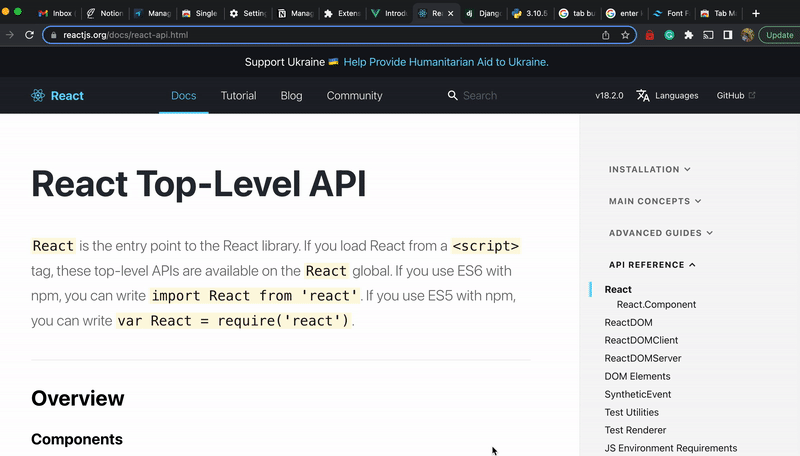The image size is (800, 456).
Task: Open the Settings browser tab
Action: [248, 13]
